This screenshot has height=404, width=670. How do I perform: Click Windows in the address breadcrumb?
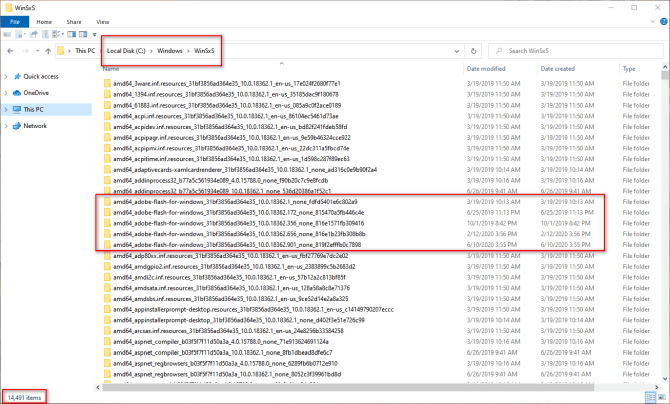(x=168, y=49)
